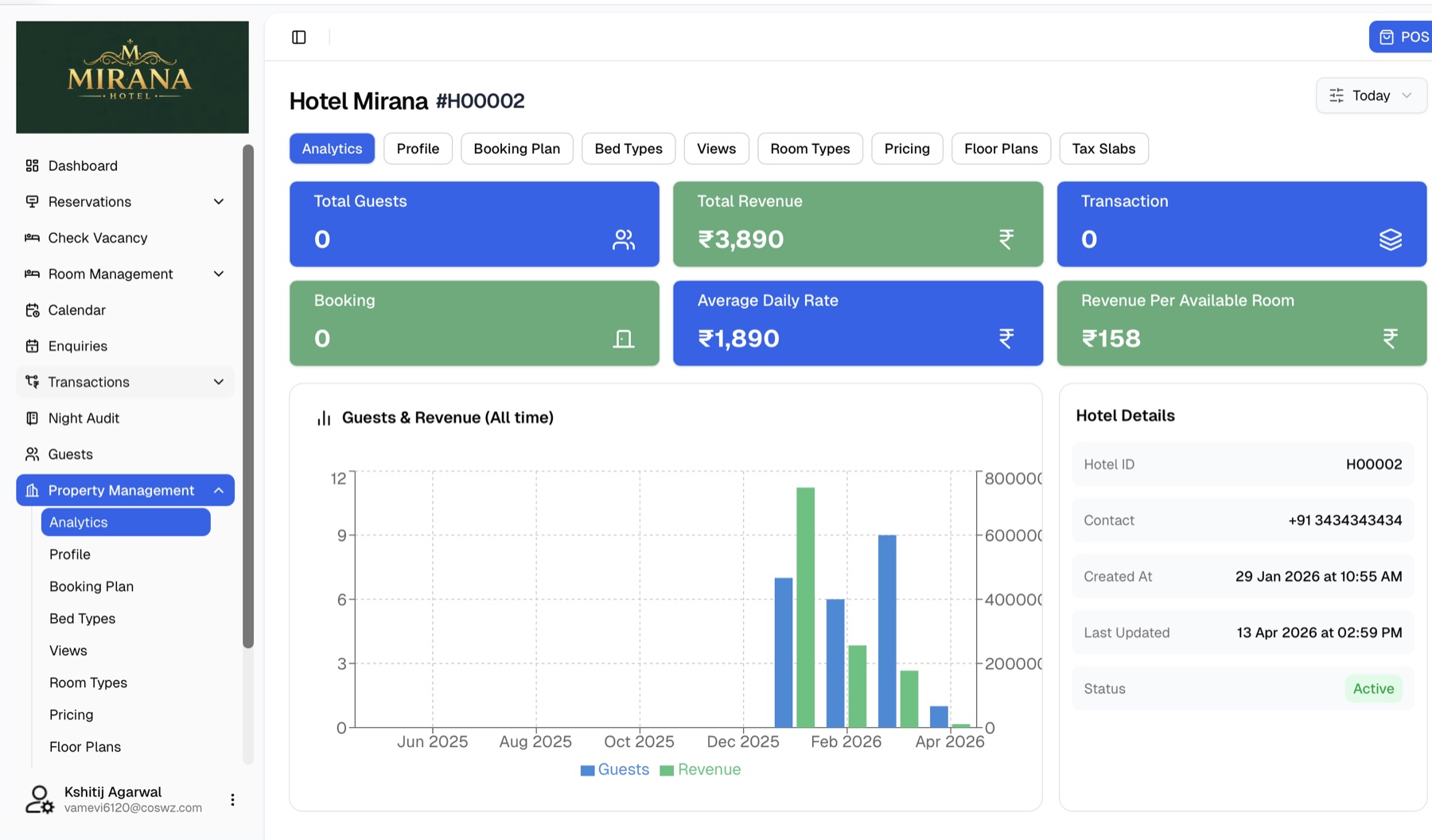Click the Calendar icon in sidebar
This screenshot has width=1432, height=840.
[x=32, y=310]
